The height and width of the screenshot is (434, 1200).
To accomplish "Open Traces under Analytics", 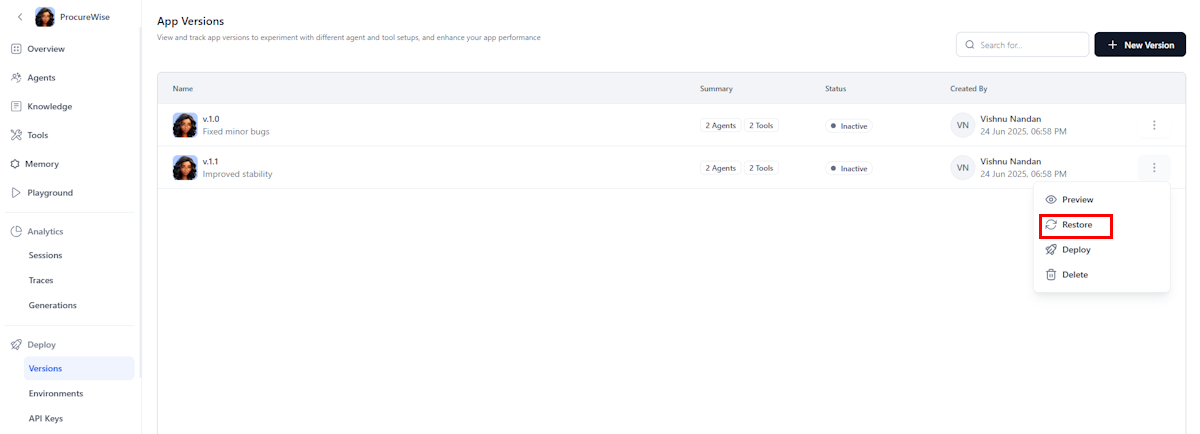I will coord(41,281).
